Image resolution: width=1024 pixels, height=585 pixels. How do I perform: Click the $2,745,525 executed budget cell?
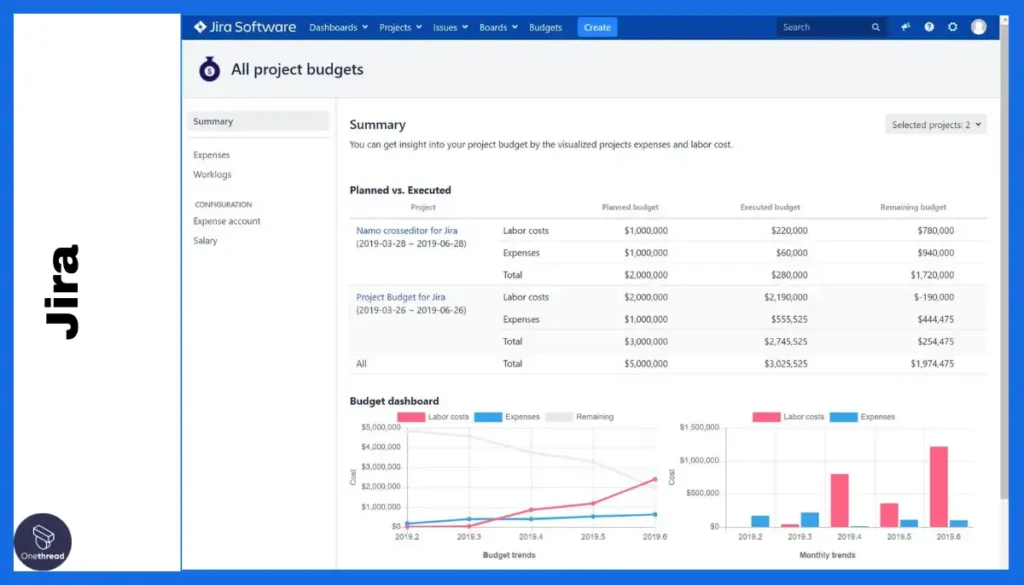786,341
